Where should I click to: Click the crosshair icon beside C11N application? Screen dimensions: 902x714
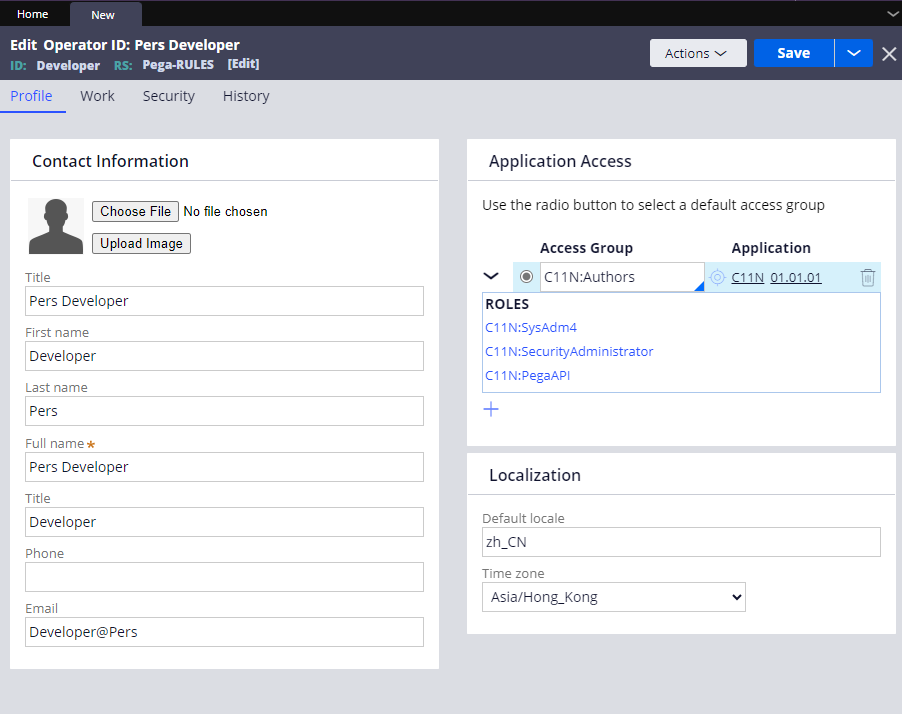click(x=717, y=278)
